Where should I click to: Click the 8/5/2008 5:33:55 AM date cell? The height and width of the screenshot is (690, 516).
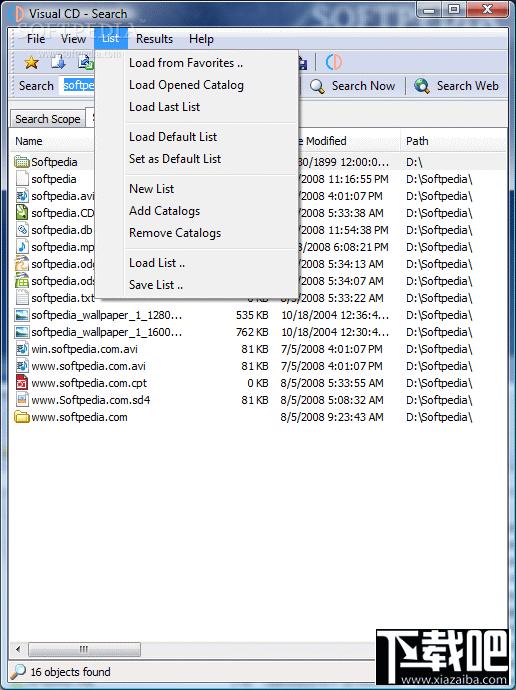point(332,383)
